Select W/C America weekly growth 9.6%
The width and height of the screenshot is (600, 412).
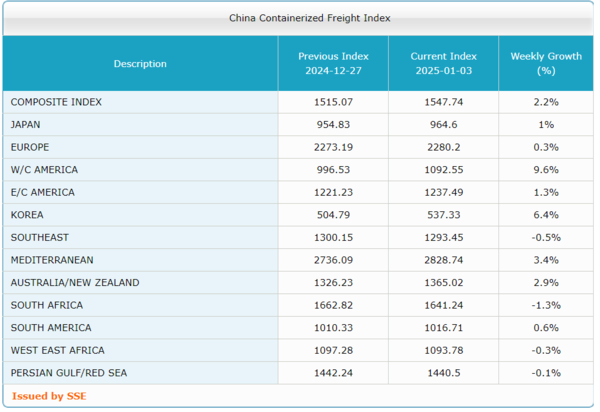click(545, 170)
